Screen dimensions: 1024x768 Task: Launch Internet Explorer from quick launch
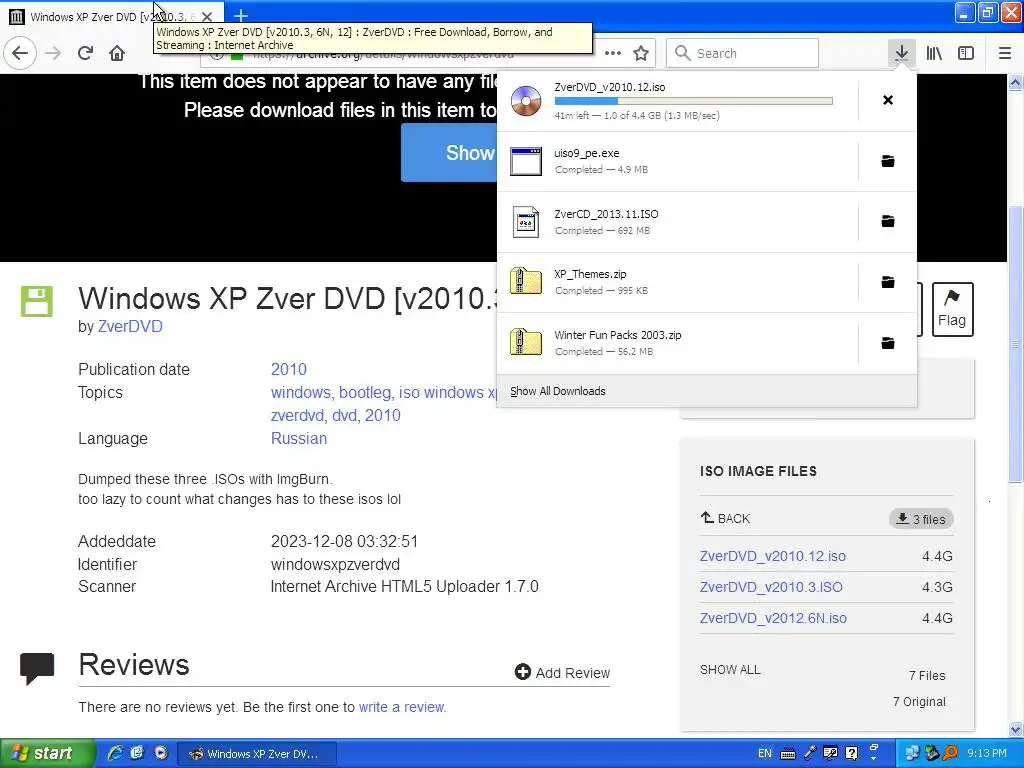pos(115,753)
